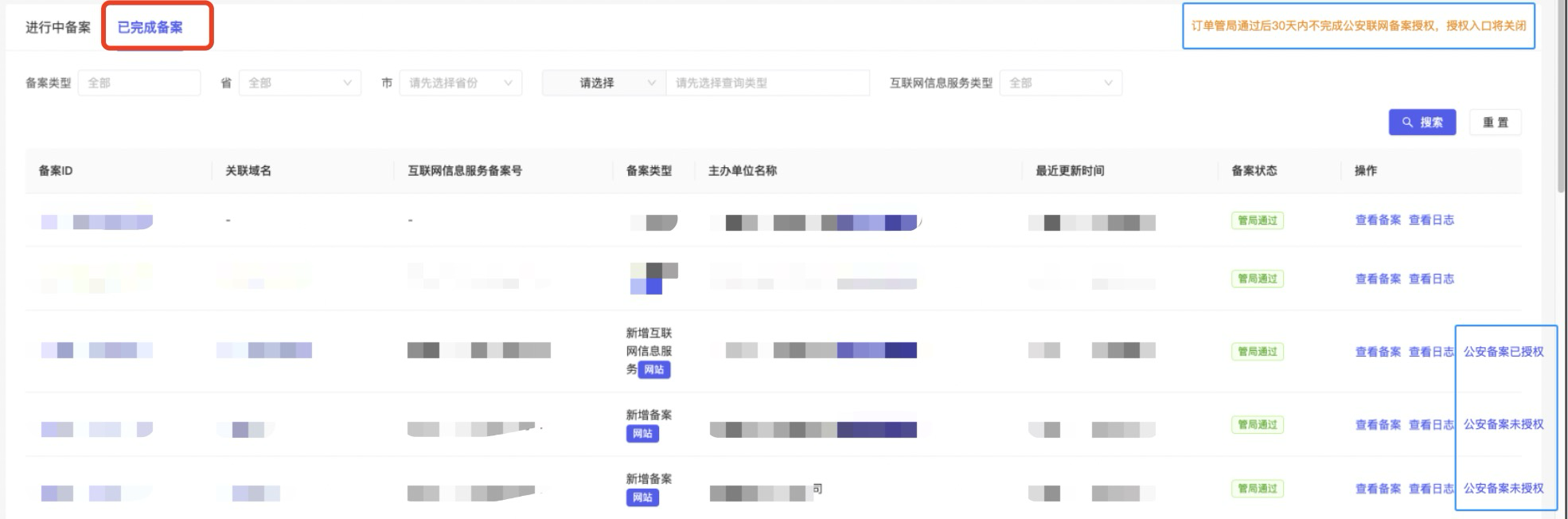The image size is (1568, 519).
Task: Click 公安备案未授权 in the last row
Action: (x=1504, y=489)
